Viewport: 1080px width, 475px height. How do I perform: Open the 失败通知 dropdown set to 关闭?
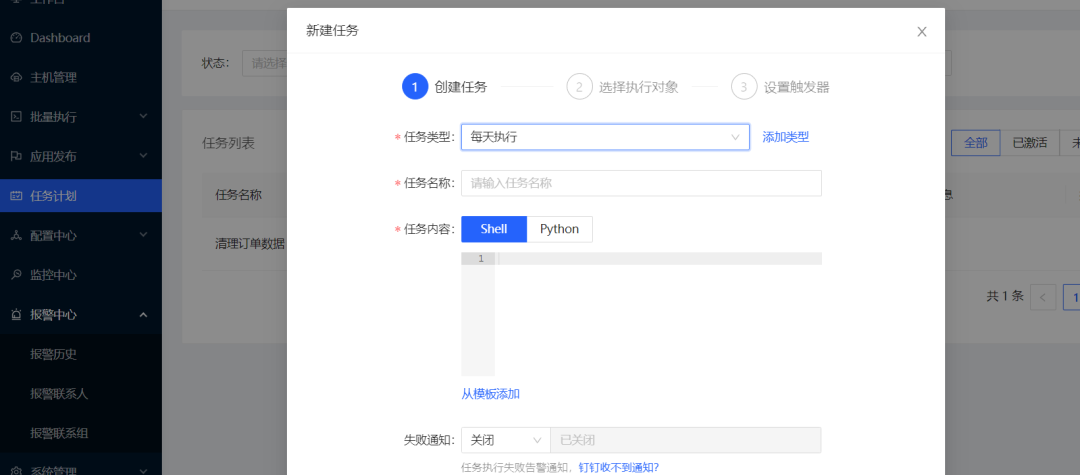[x=505, y=441]
